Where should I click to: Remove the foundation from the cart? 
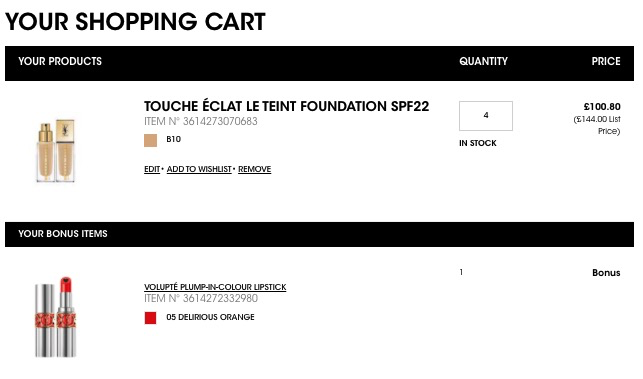[x=255, y=169]
